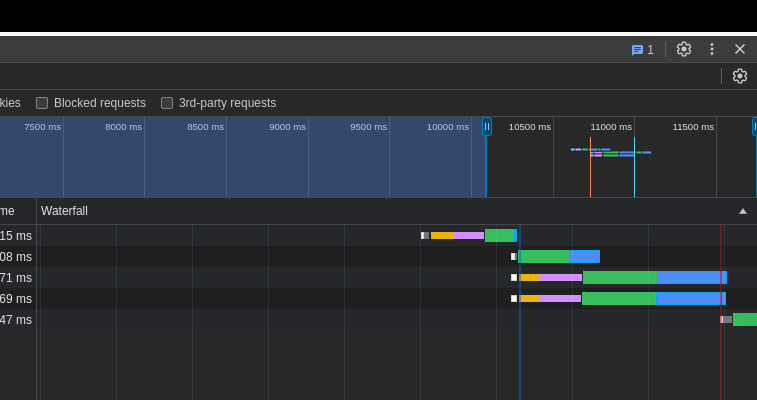Open Network settings gear icon

(x=740, y=76)
